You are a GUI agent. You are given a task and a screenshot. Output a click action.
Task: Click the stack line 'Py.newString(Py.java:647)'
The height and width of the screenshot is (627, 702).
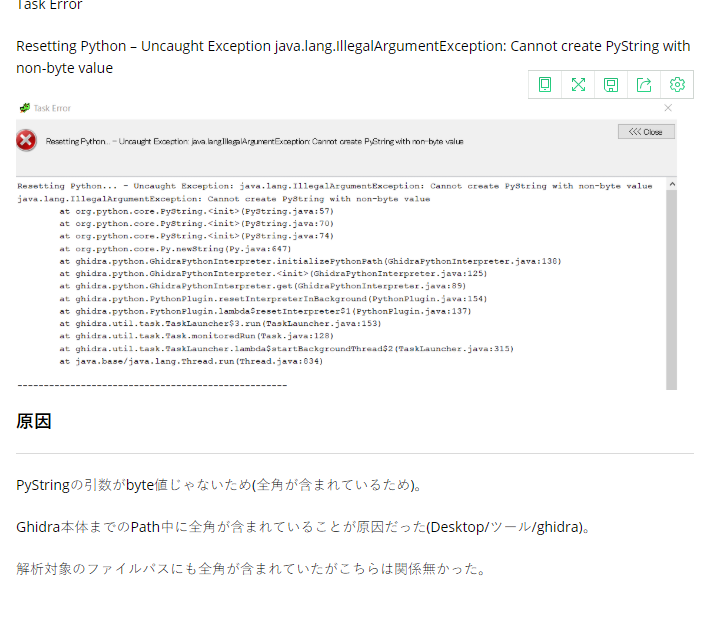coord(176,249)
